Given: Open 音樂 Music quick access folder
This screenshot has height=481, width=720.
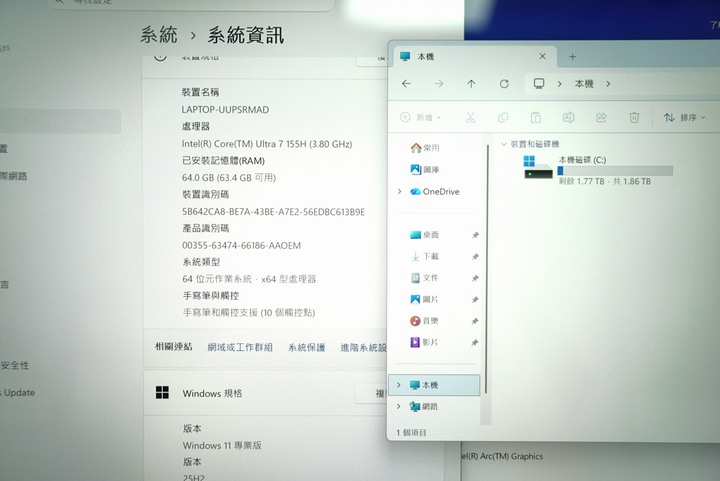Looking at the screenshot, I should pyautogui.click(x=424, y=321).
